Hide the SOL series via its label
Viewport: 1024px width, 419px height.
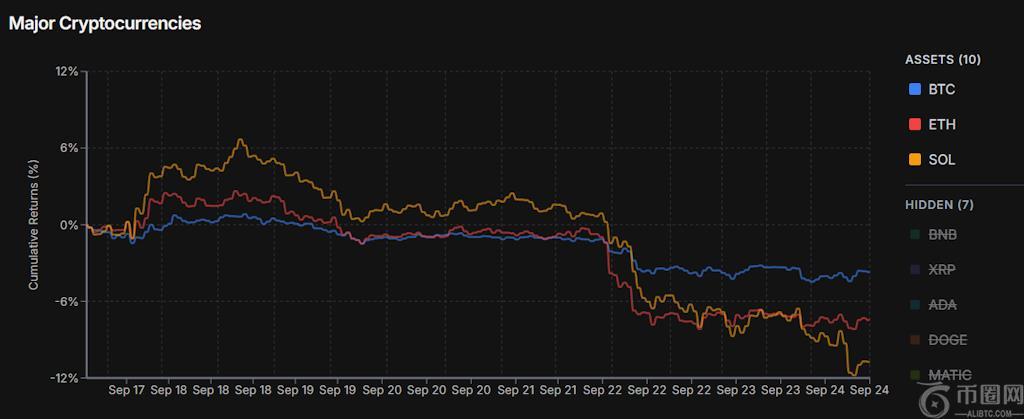click(x=941, y=160)
